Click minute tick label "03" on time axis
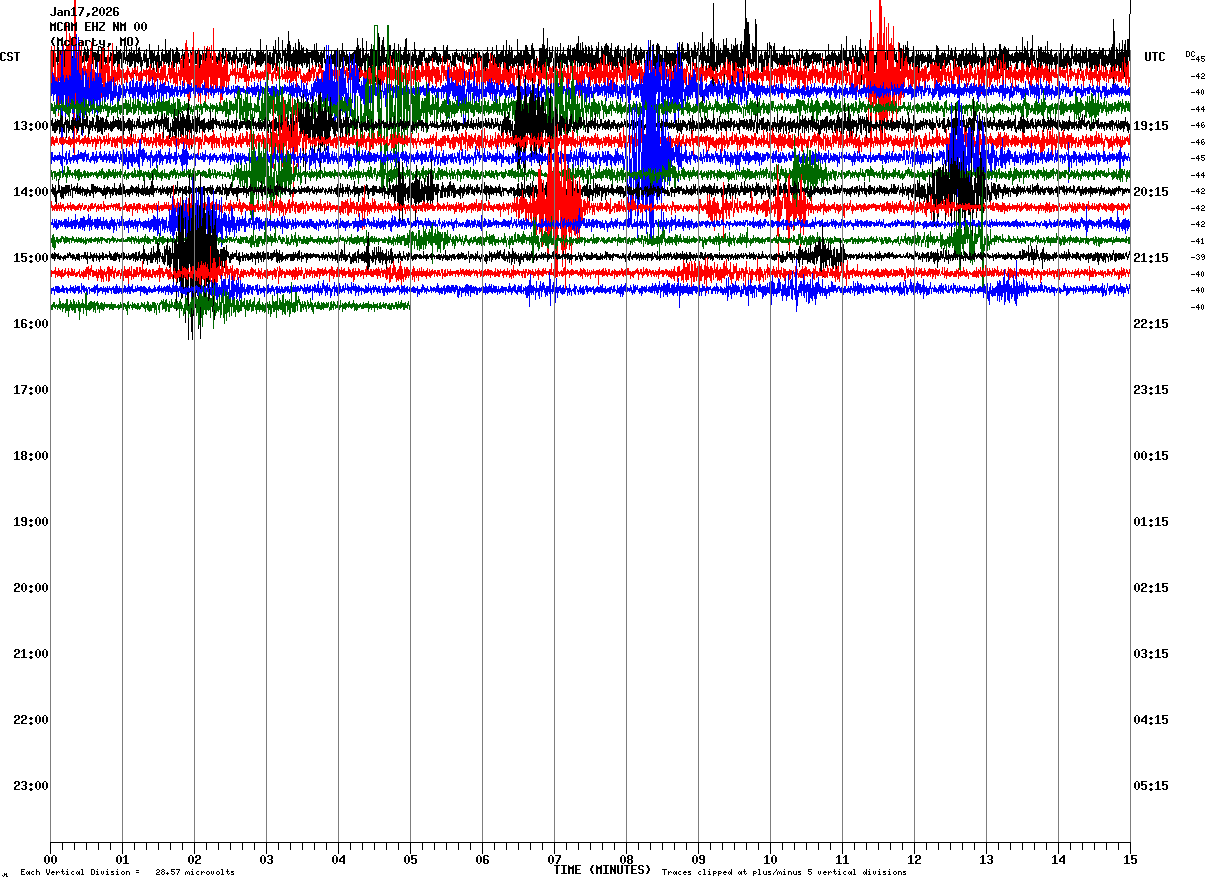 click(266, 860)
